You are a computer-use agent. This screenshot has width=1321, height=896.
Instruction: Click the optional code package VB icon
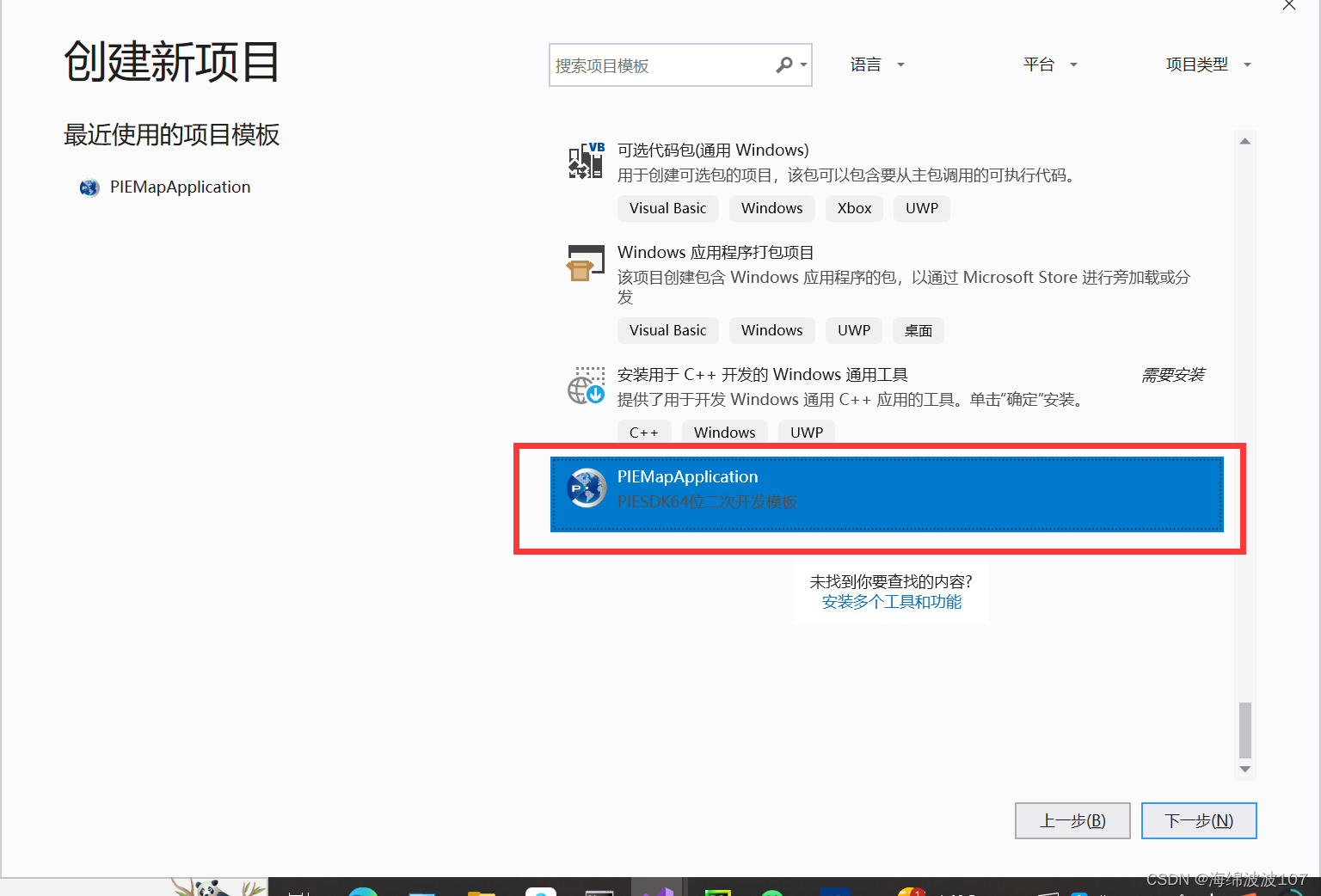[587, 161]
